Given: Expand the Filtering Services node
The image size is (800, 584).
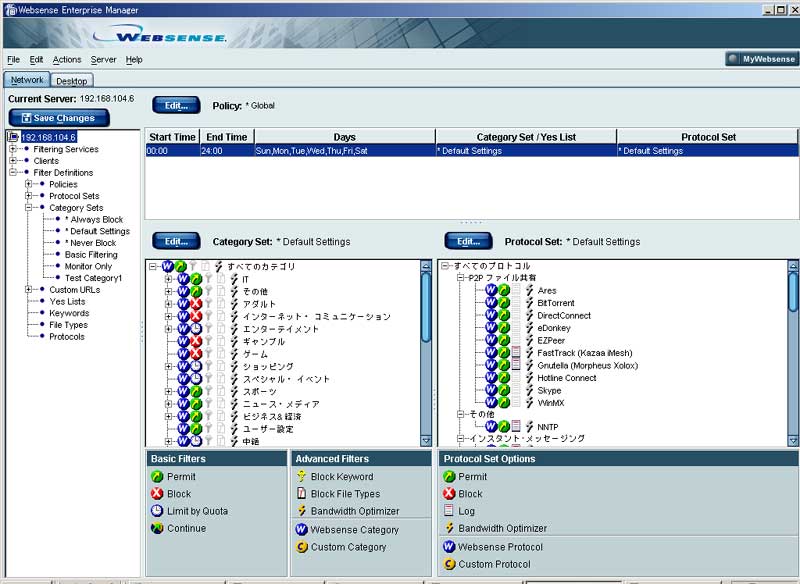Looking at the screenshot, I should tap(13, 149).
